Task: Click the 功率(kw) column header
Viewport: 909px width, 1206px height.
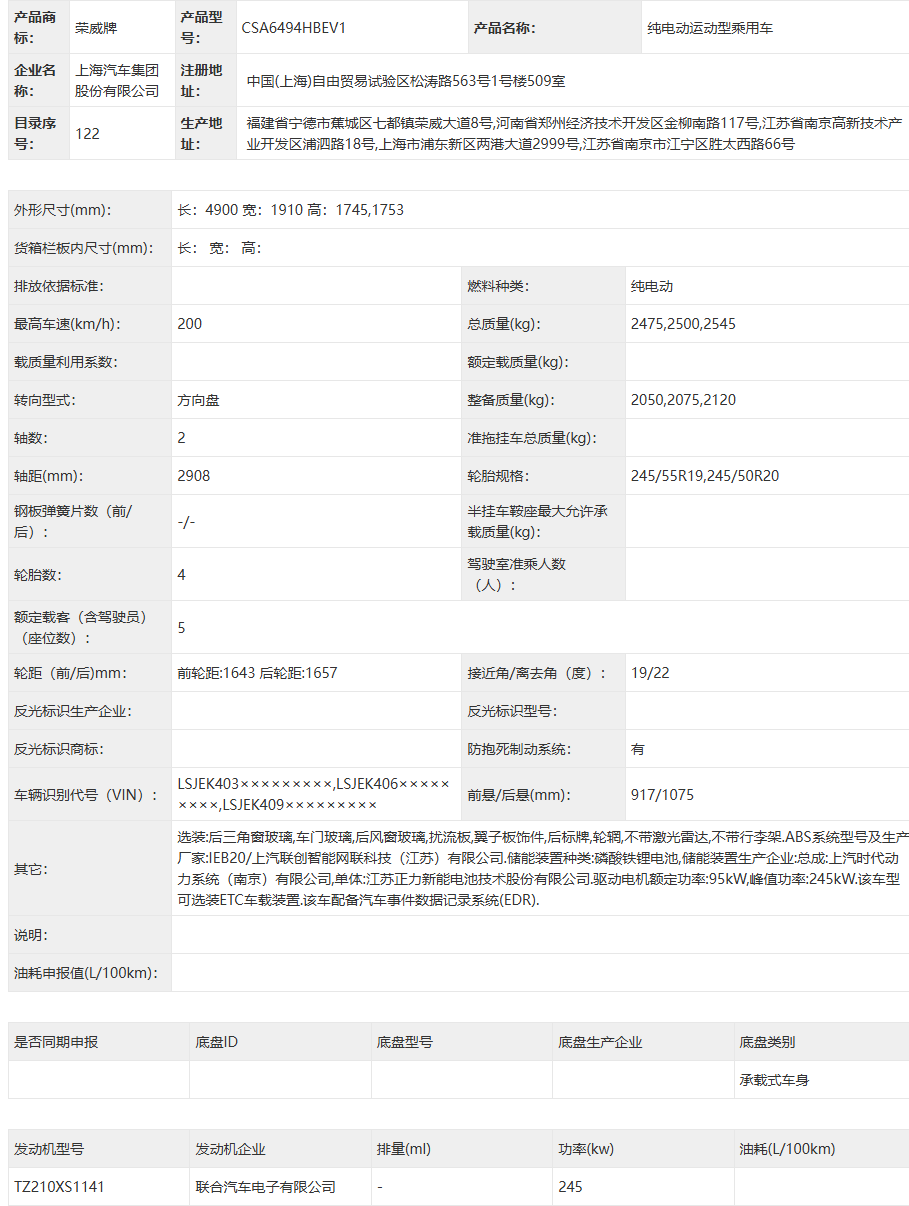Action: (586, 1149)
